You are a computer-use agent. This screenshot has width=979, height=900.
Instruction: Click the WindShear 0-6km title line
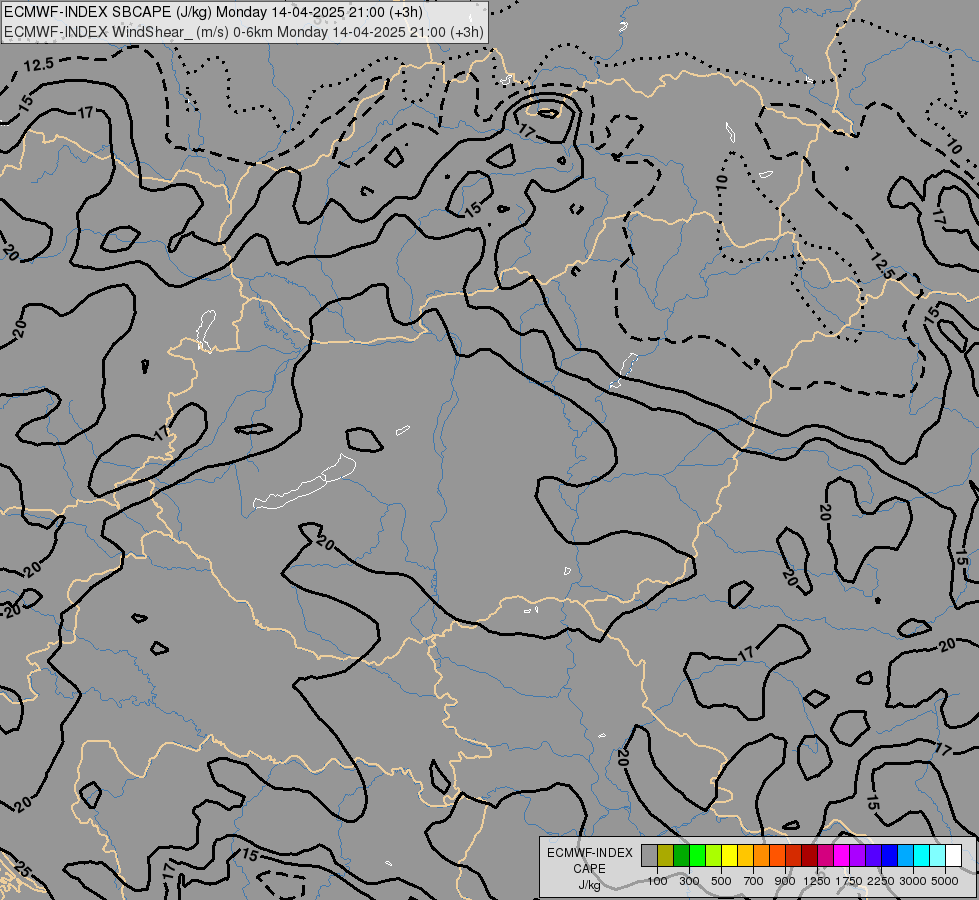coord(244,32)
